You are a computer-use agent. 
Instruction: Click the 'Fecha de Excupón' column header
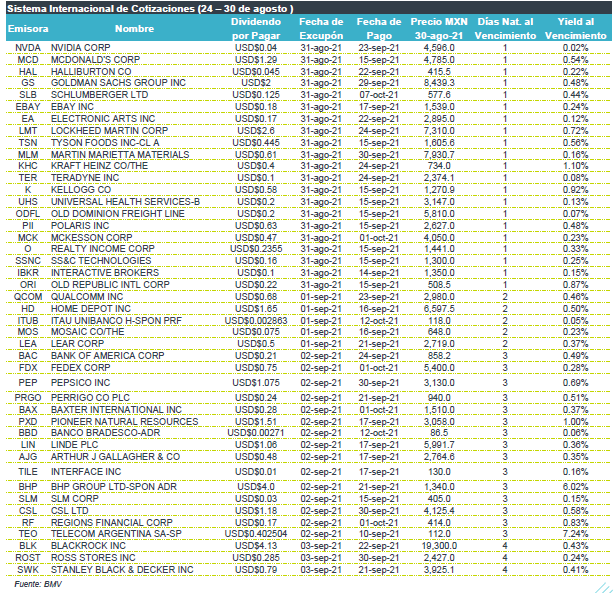pos(321,29)
